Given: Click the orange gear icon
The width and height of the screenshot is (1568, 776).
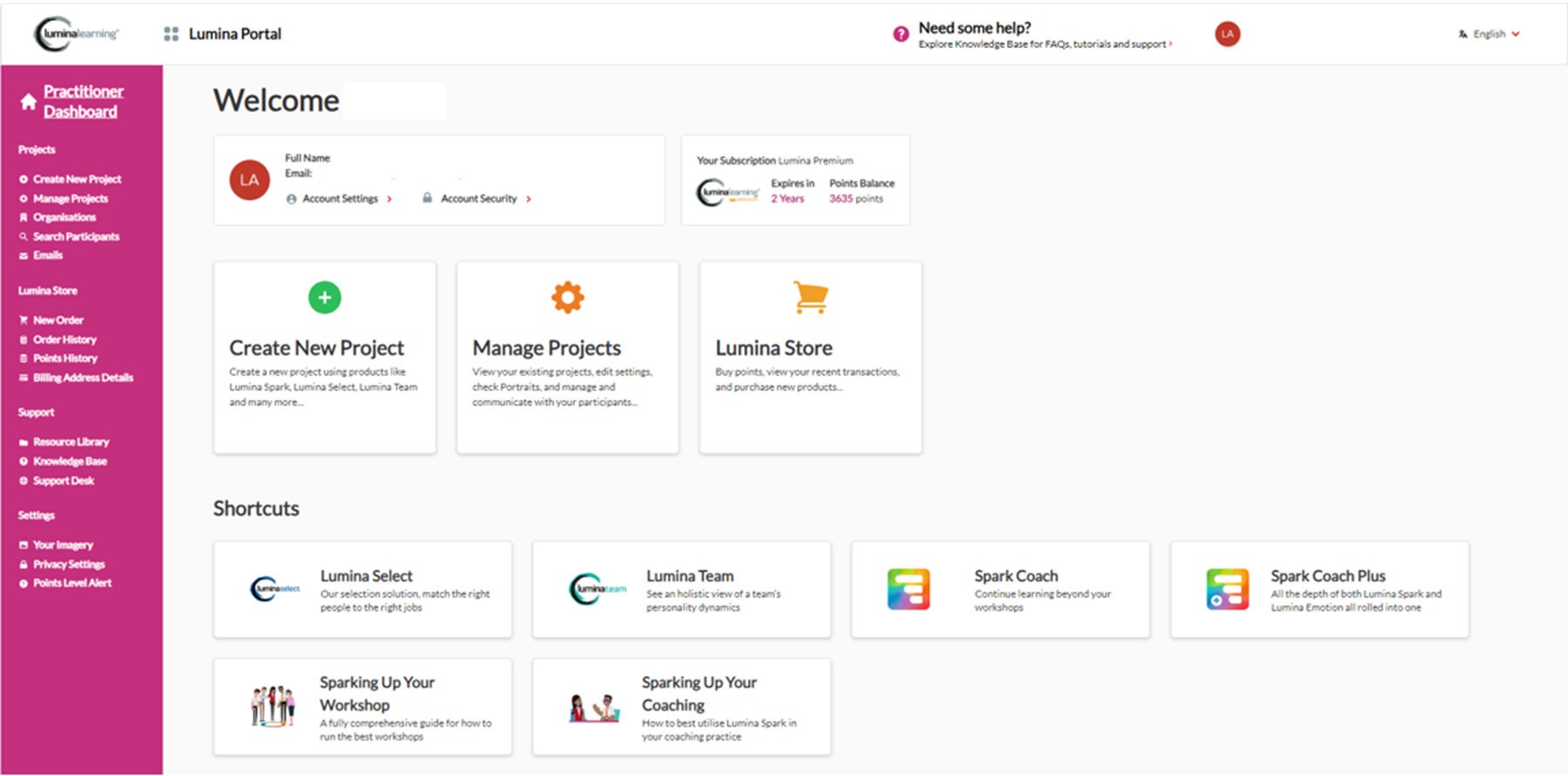Looking at the screenshot, I should (x=568, y=298).
